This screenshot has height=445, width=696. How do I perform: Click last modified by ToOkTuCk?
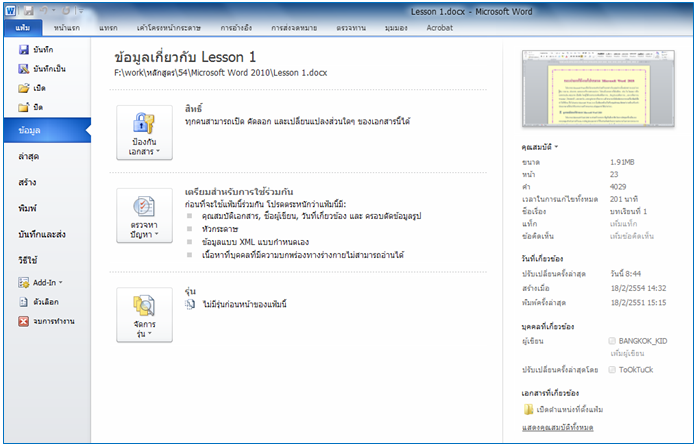[x=636, y=370]
